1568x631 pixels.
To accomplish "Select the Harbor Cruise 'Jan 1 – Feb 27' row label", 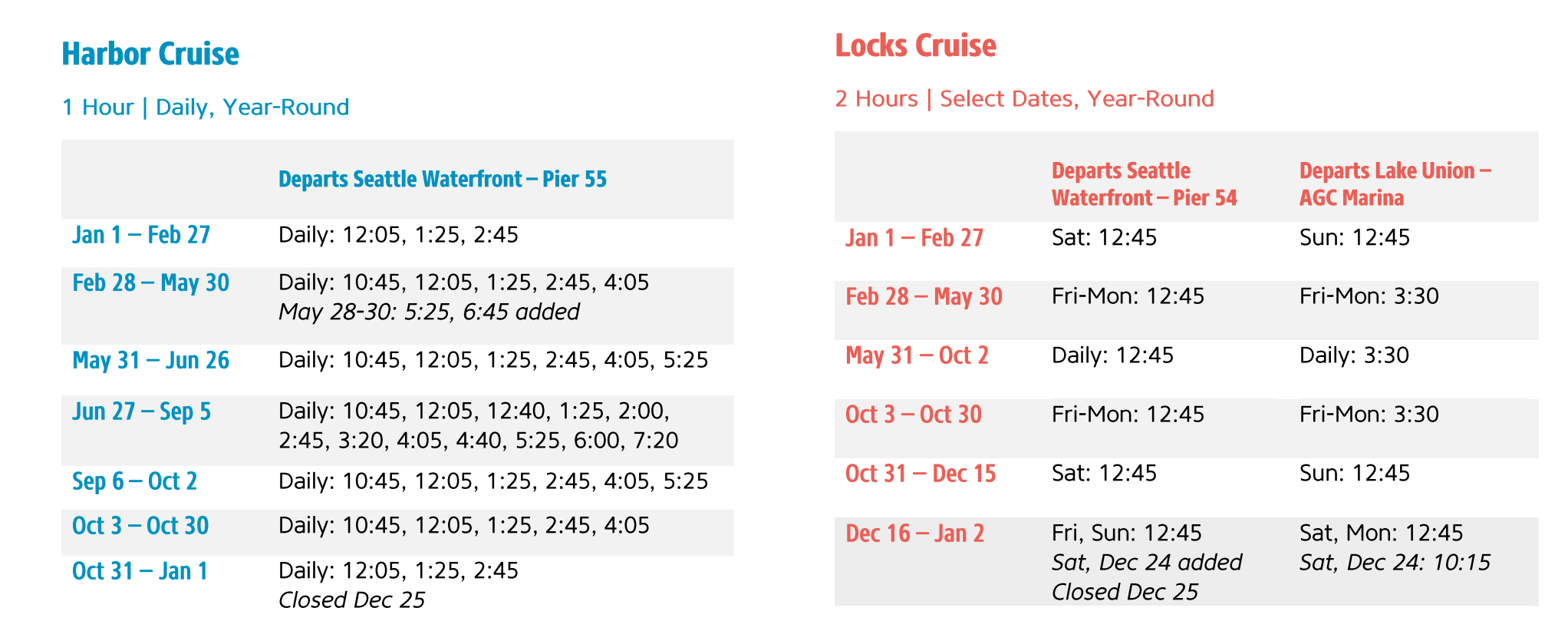I will point(141,235).
